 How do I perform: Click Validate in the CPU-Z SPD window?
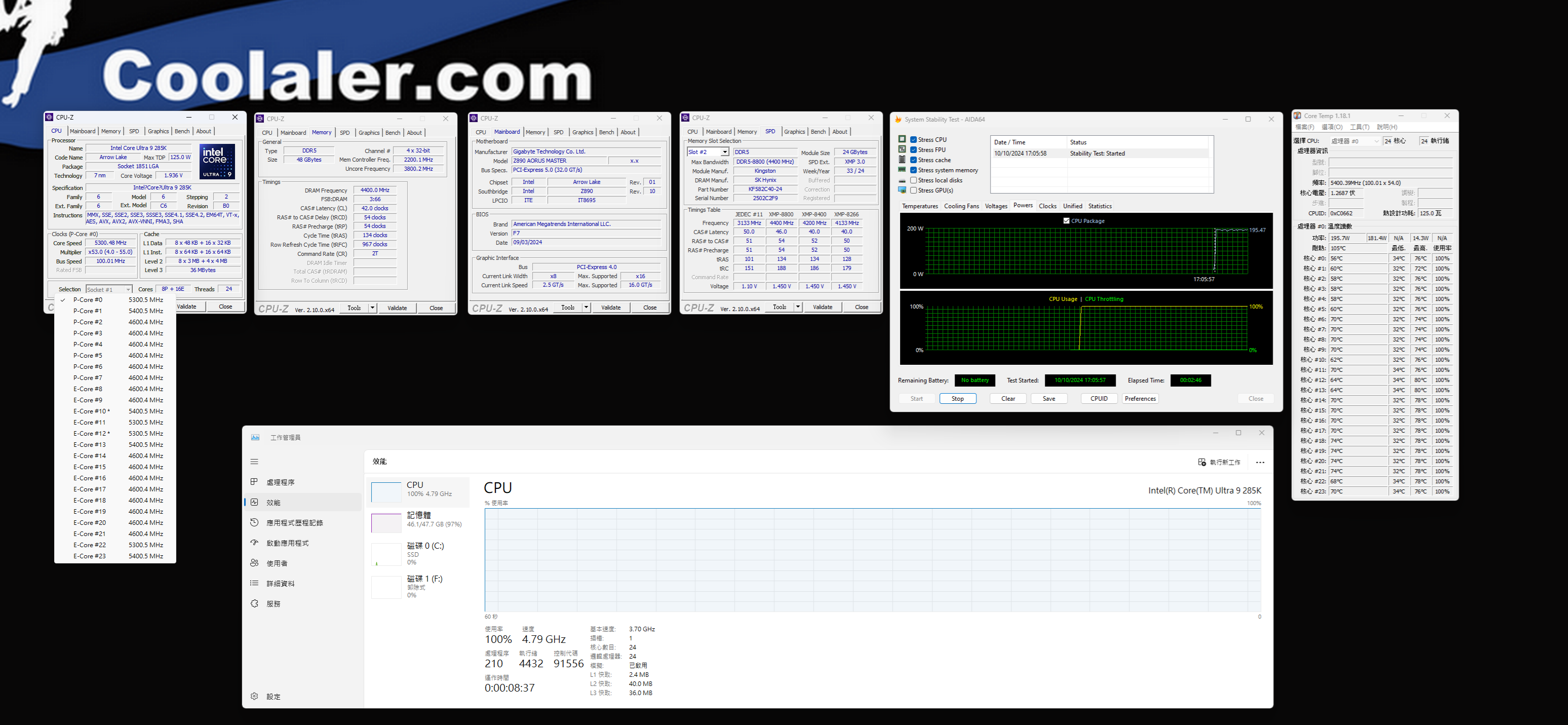tap(822, 307)
